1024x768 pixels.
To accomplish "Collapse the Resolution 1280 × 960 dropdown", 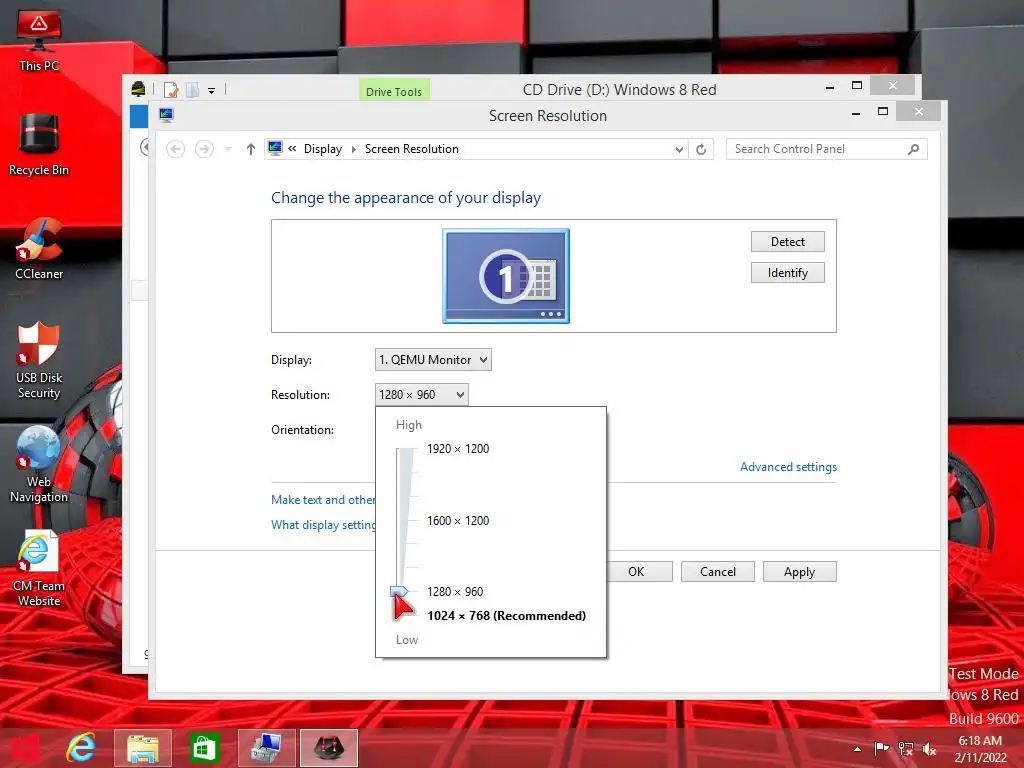I will [422, 394].
